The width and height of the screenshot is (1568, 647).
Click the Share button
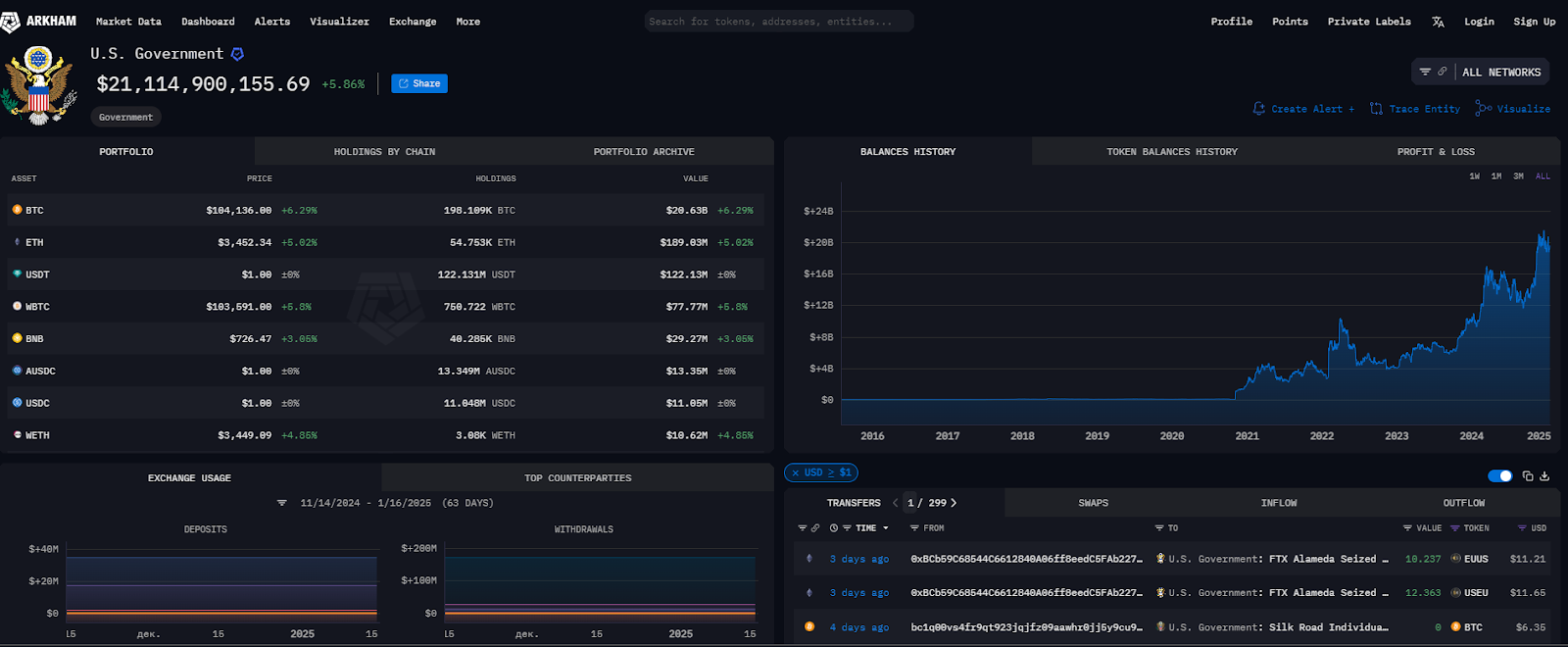click(419, 84)
